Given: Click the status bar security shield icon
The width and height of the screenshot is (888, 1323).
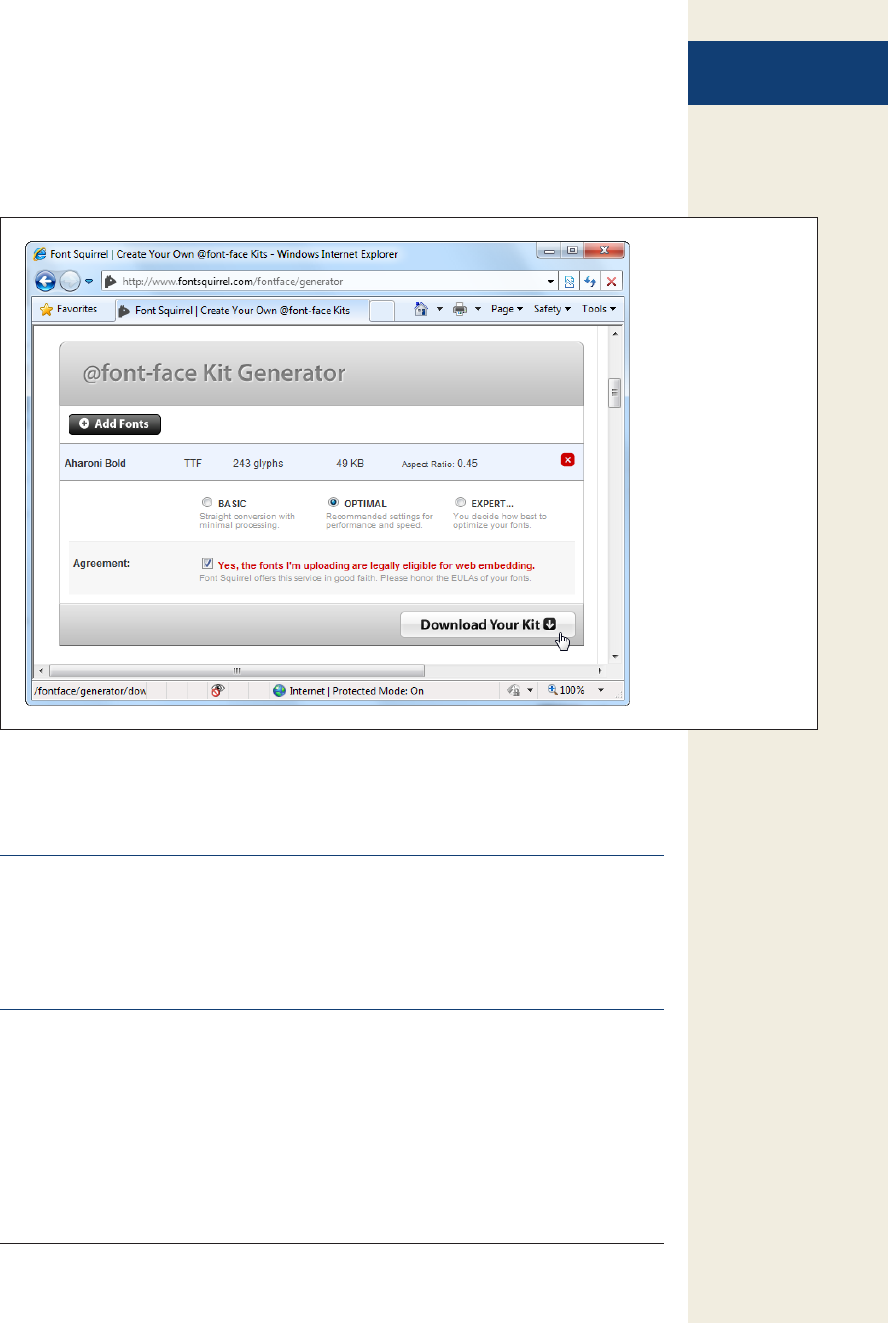Looking at the screenshot, I should pos(512,690).
